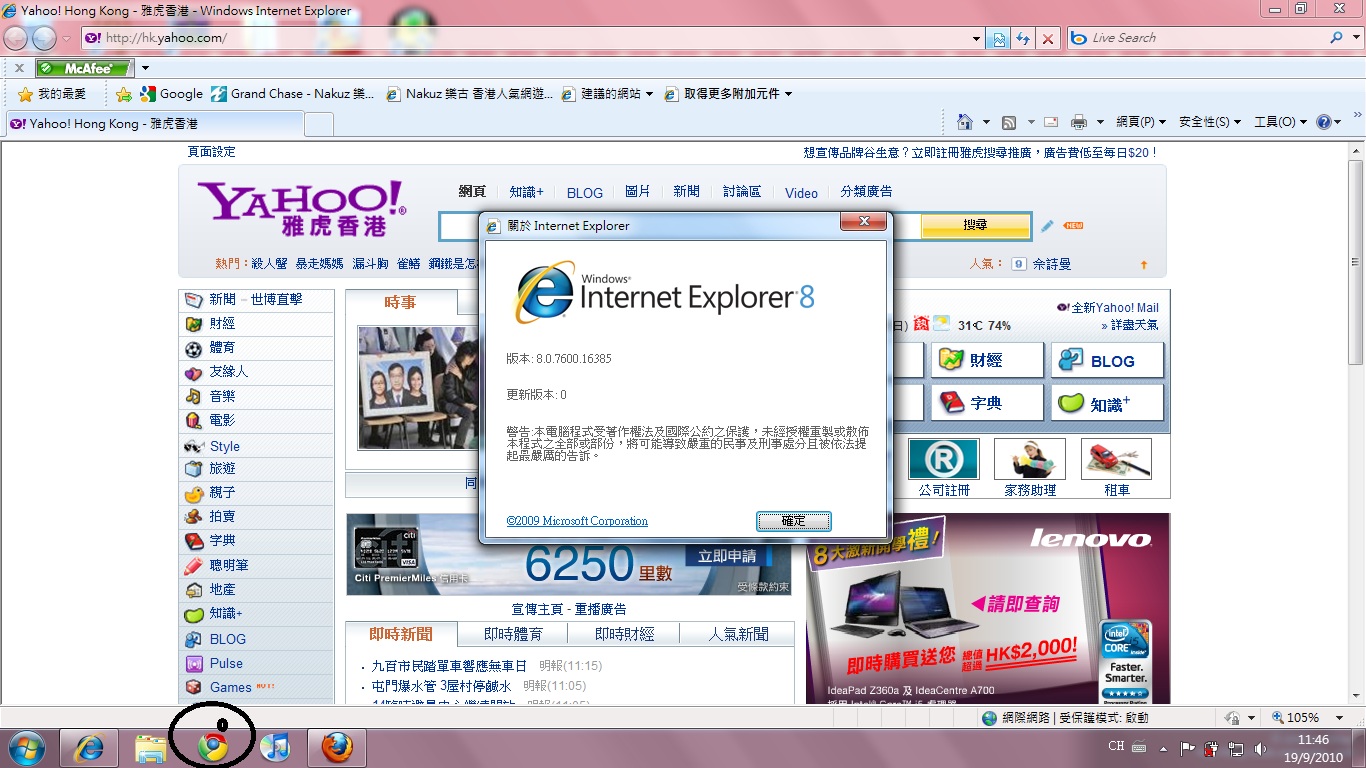Click the 租車 car thumbnail

1116,459
